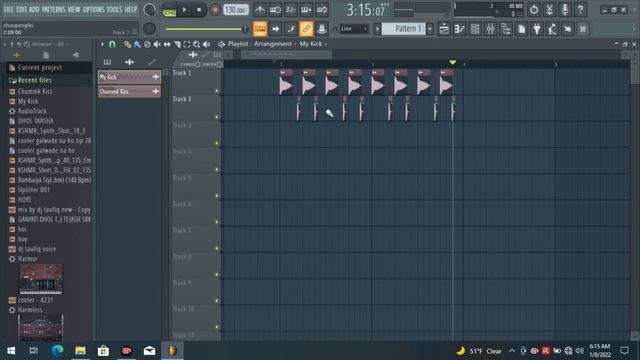Open File Explorer from taskbar
Screen dimensions: 640x360
(80, 350)
